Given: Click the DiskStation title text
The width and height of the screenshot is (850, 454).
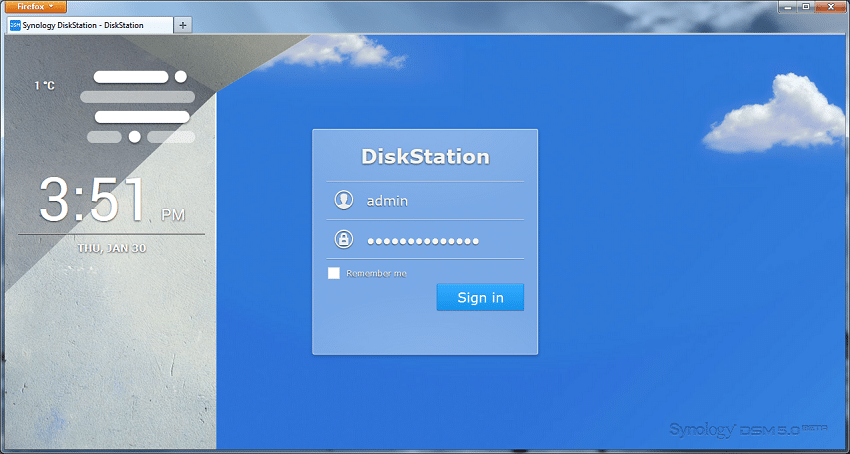Looking at the screenshot, I should 426,157.
